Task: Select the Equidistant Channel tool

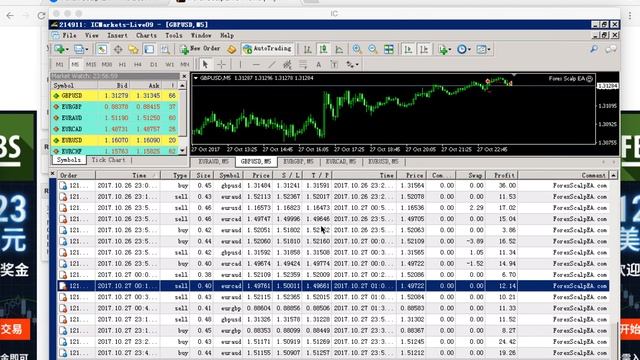Action: point(287,64)
